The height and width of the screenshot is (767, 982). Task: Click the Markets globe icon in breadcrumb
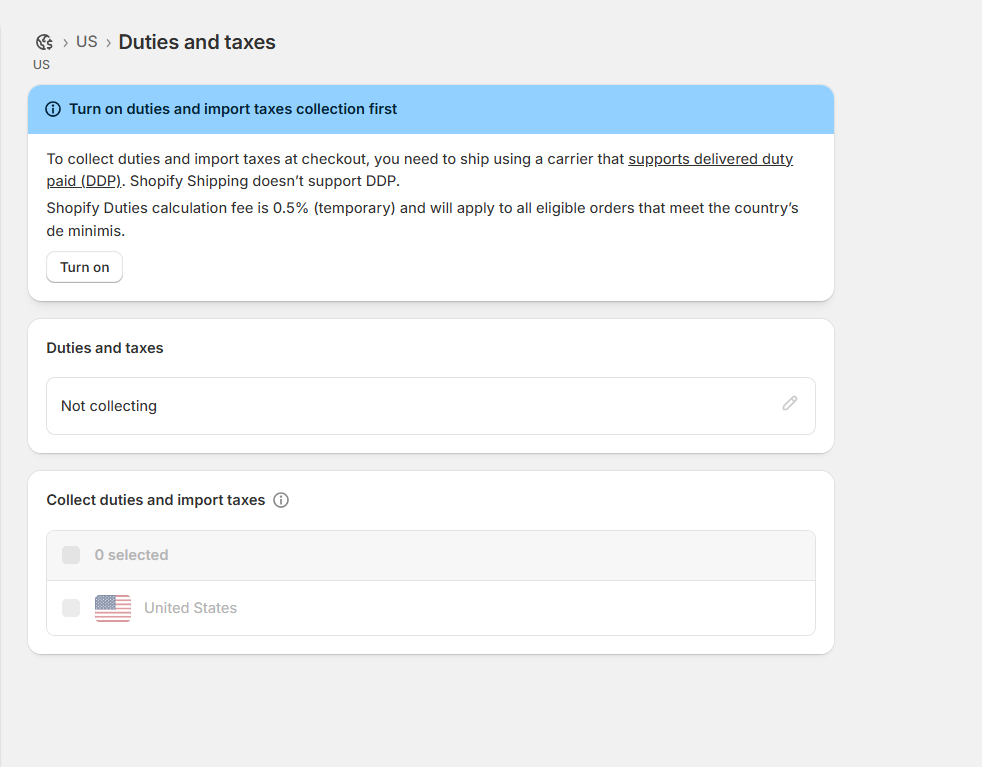(44, 42)
